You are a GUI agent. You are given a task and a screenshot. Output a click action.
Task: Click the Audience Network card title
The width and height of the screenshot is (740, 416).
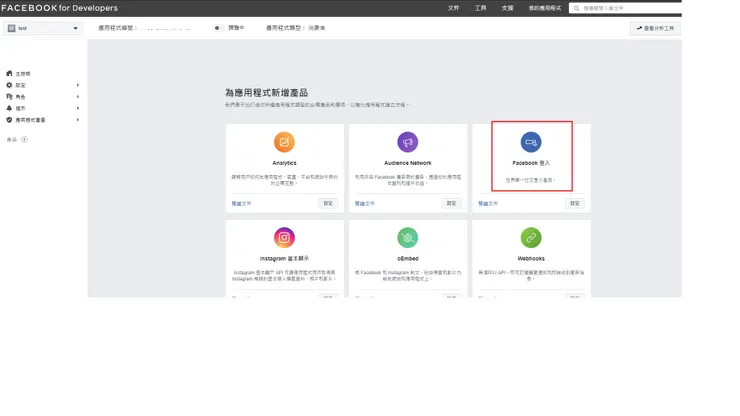pos(408,163)
